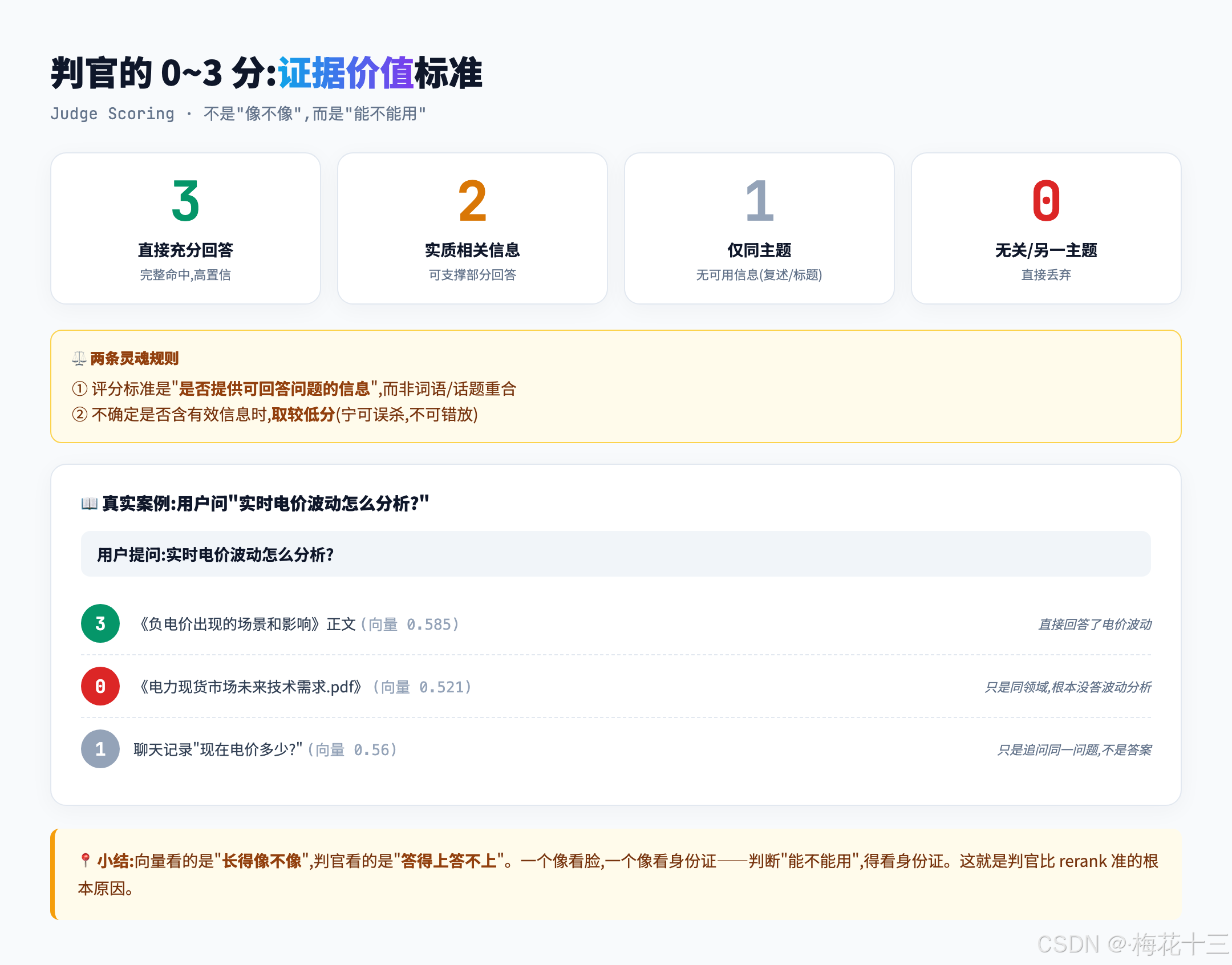Click the label 无关/另一主题
Screen dimensions: 1232x965
[x=1046, y=250]
